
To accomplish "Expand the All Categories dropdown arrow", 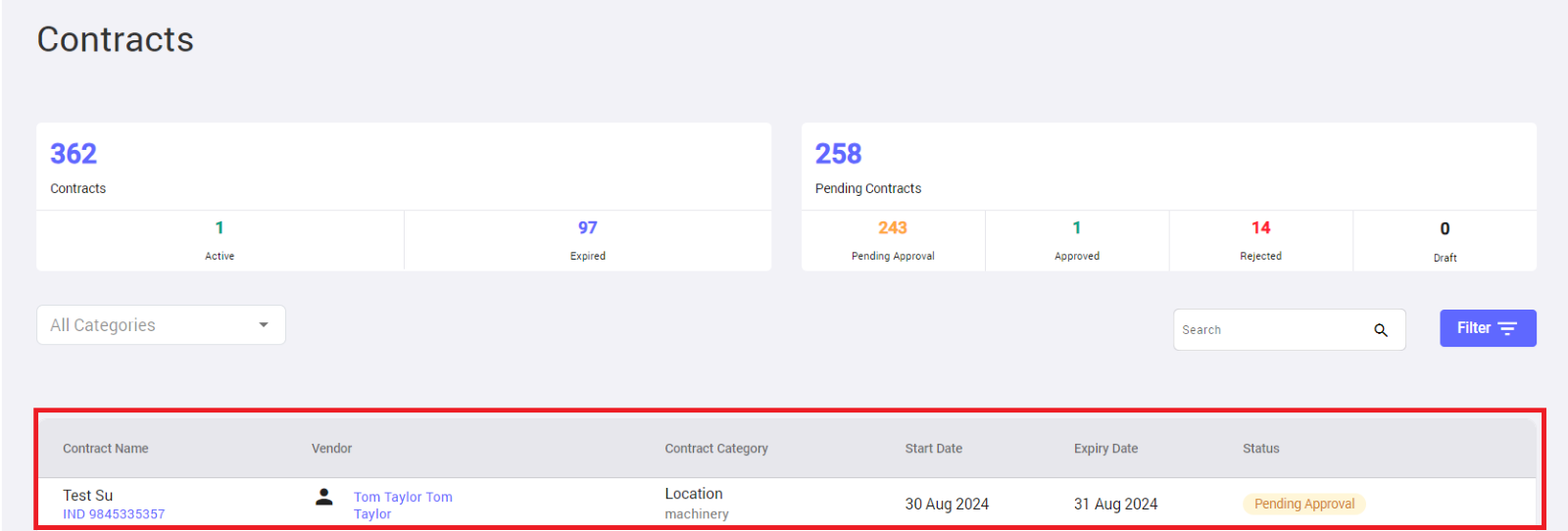I will pyautogui.click(x=264, y=325).
